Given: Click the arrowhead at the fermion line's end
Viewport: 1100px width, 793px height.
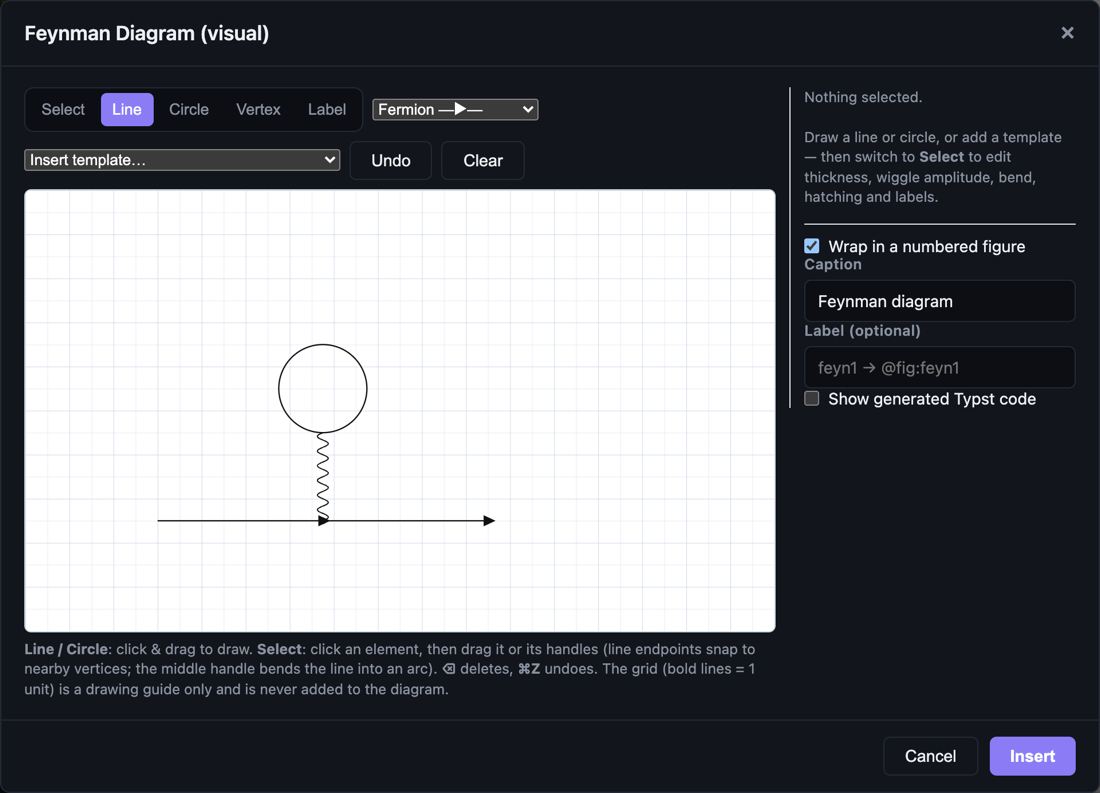Looking at the screenshot, I should pos(489,521).
